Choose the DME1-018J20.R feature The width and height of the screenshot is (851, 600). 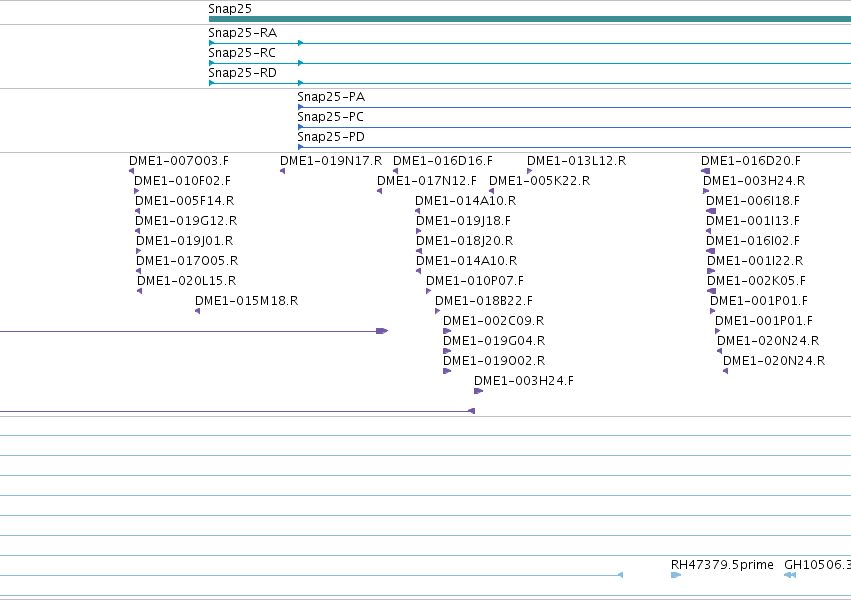(x=465, y=241)
